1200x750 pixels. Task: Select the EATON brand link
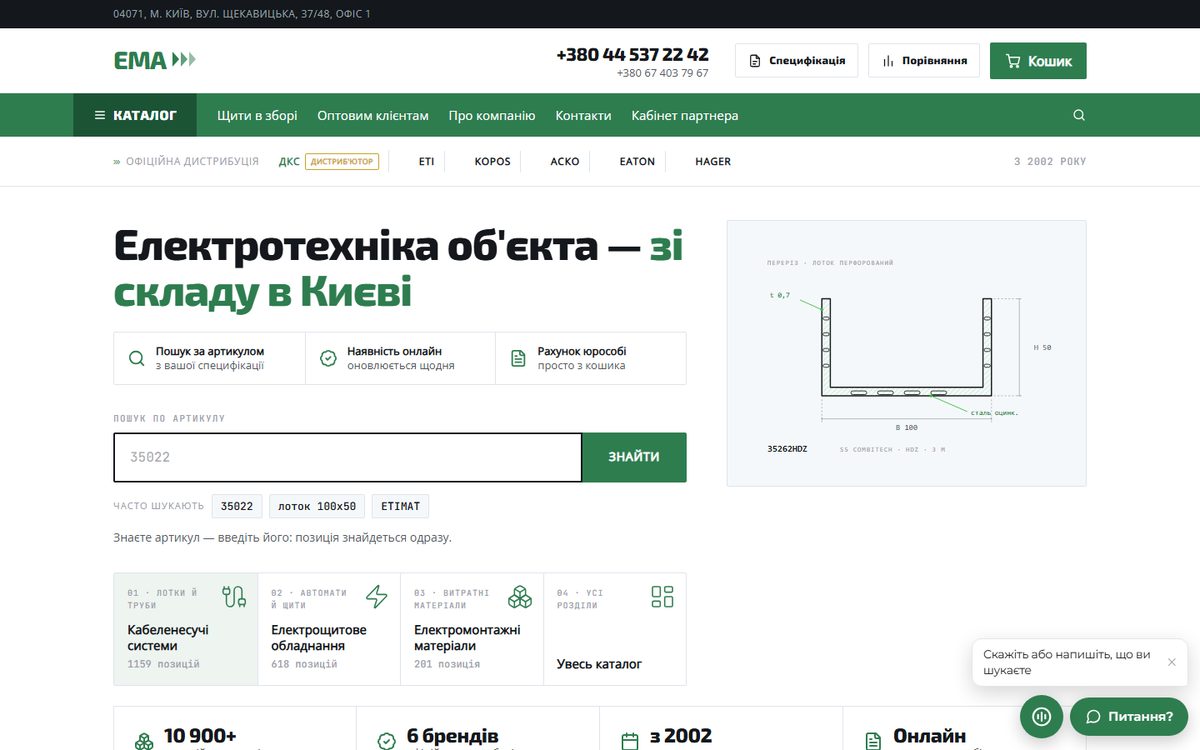pyautogui.click(x=637, y=161)
